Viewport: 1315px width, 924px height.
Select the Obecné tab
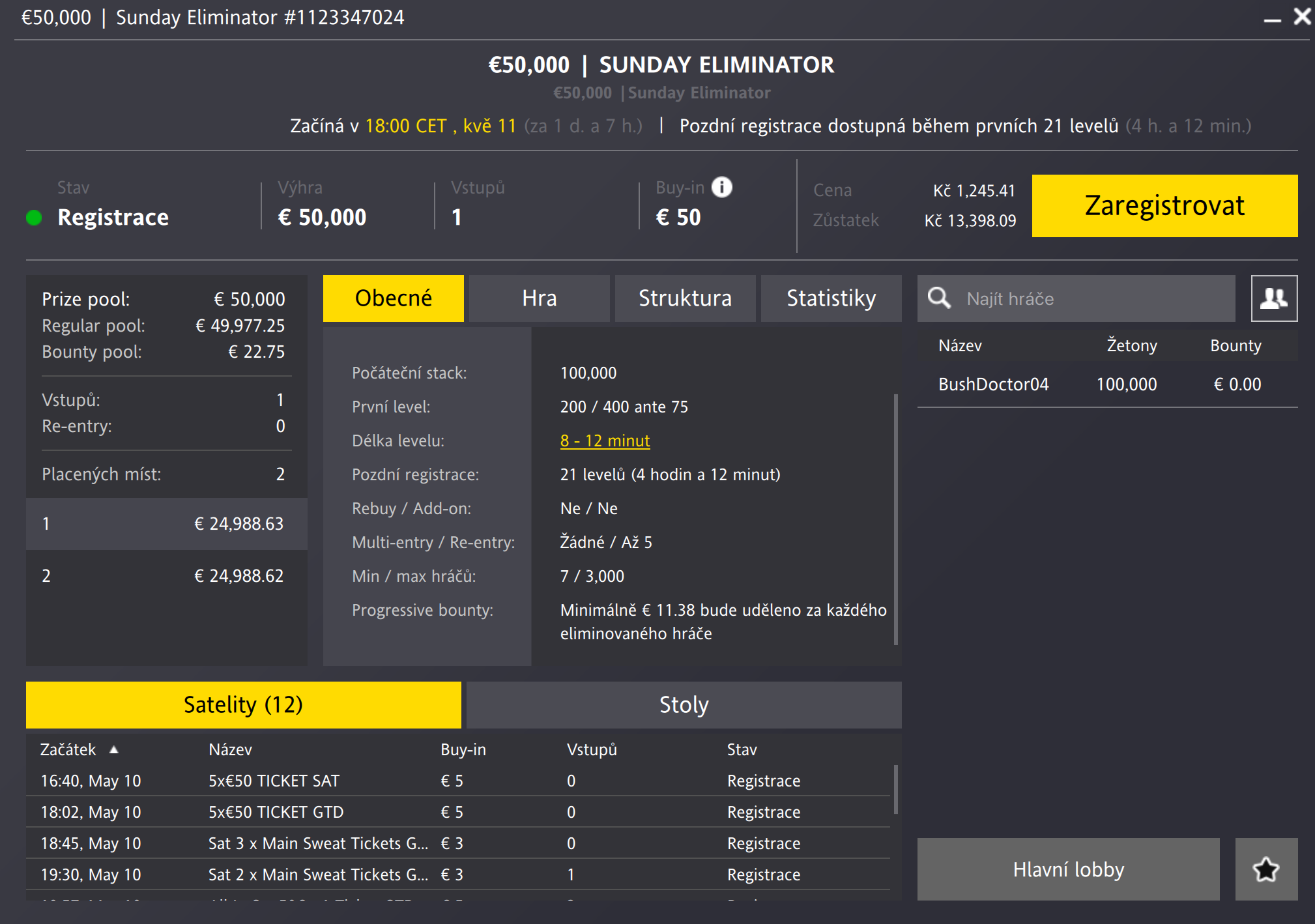pos(393,298)
